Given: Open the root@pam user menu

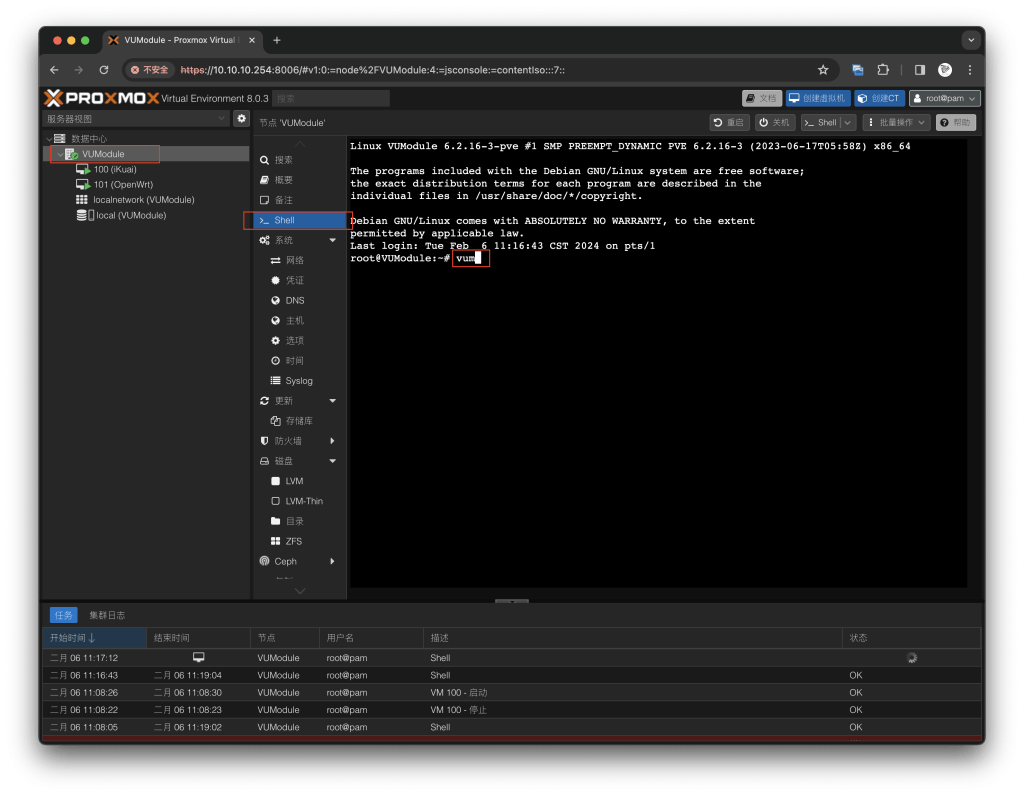Looking at the screenshot, I should click(943, 98).
